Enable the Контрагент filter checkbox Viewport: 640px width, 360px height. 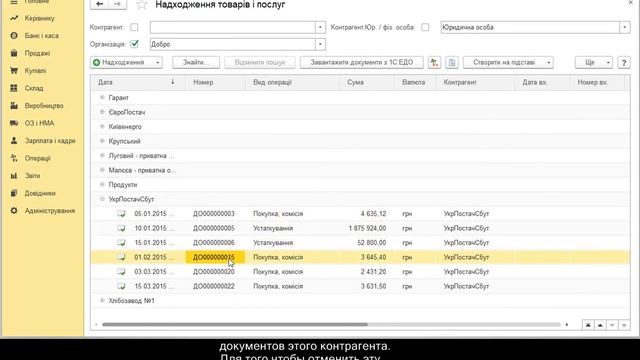point(134,27)
